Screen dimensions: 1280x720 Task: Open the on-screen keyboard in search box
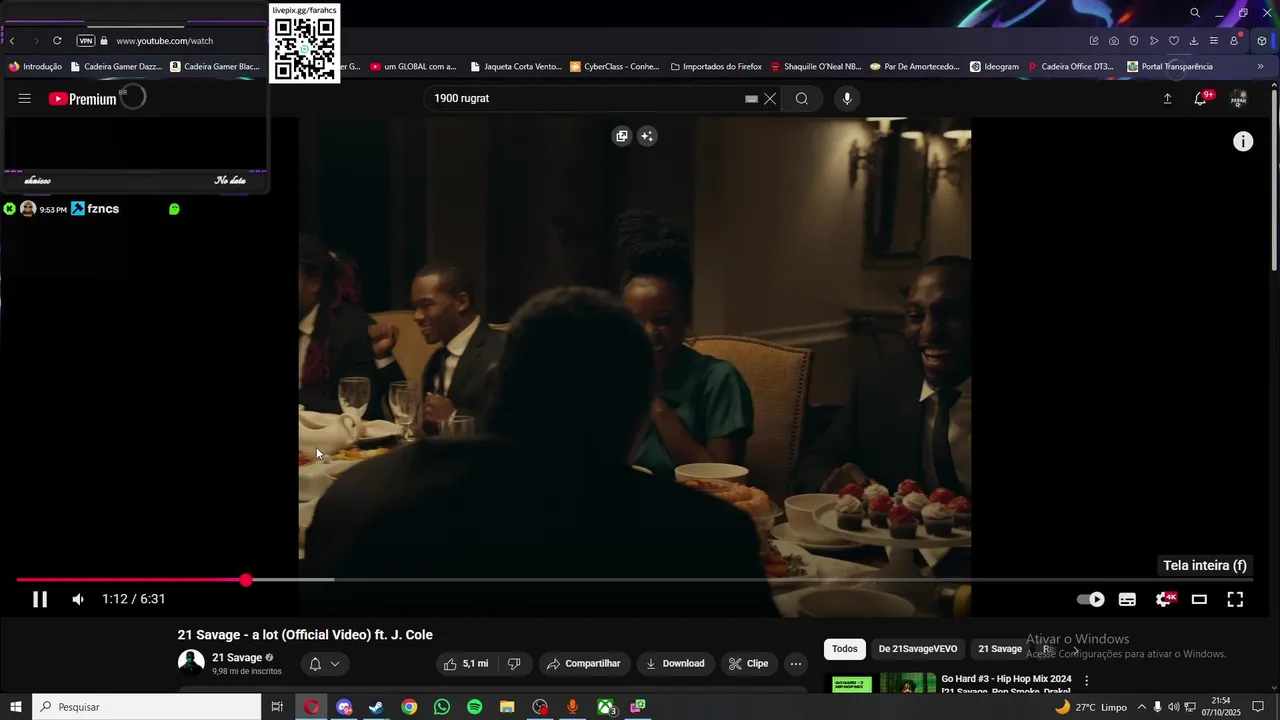[x=752, y=99]
